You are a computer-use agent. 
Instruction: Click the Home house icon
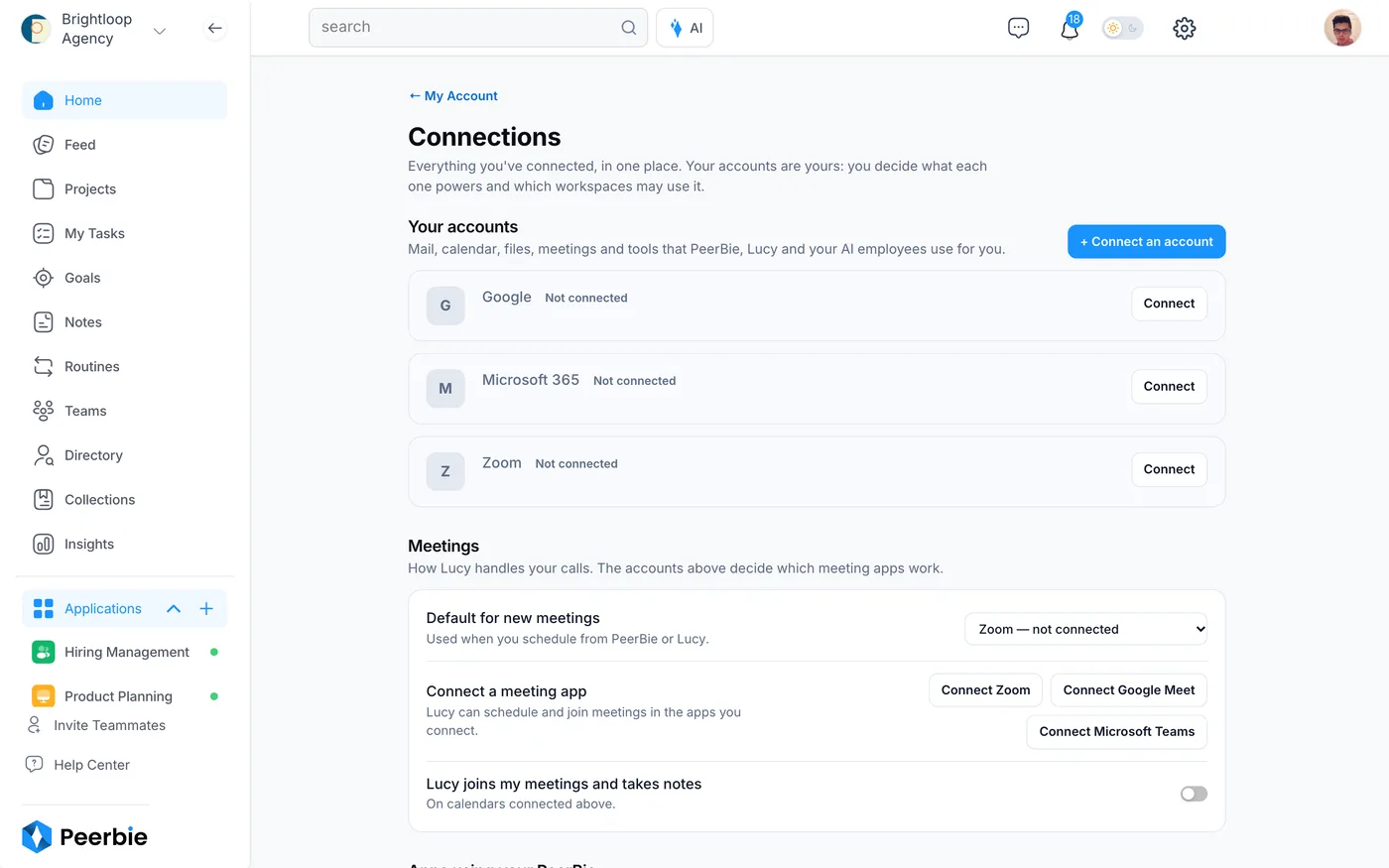click(x=43, y=100)
